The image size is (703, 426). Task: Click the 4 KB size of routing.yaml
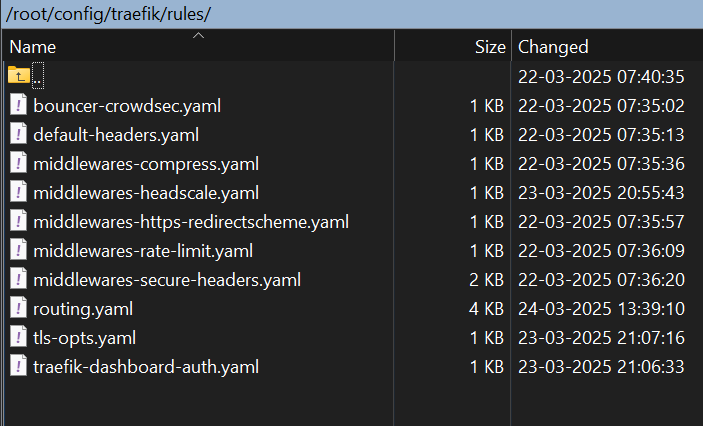click(x=486, y=309)
